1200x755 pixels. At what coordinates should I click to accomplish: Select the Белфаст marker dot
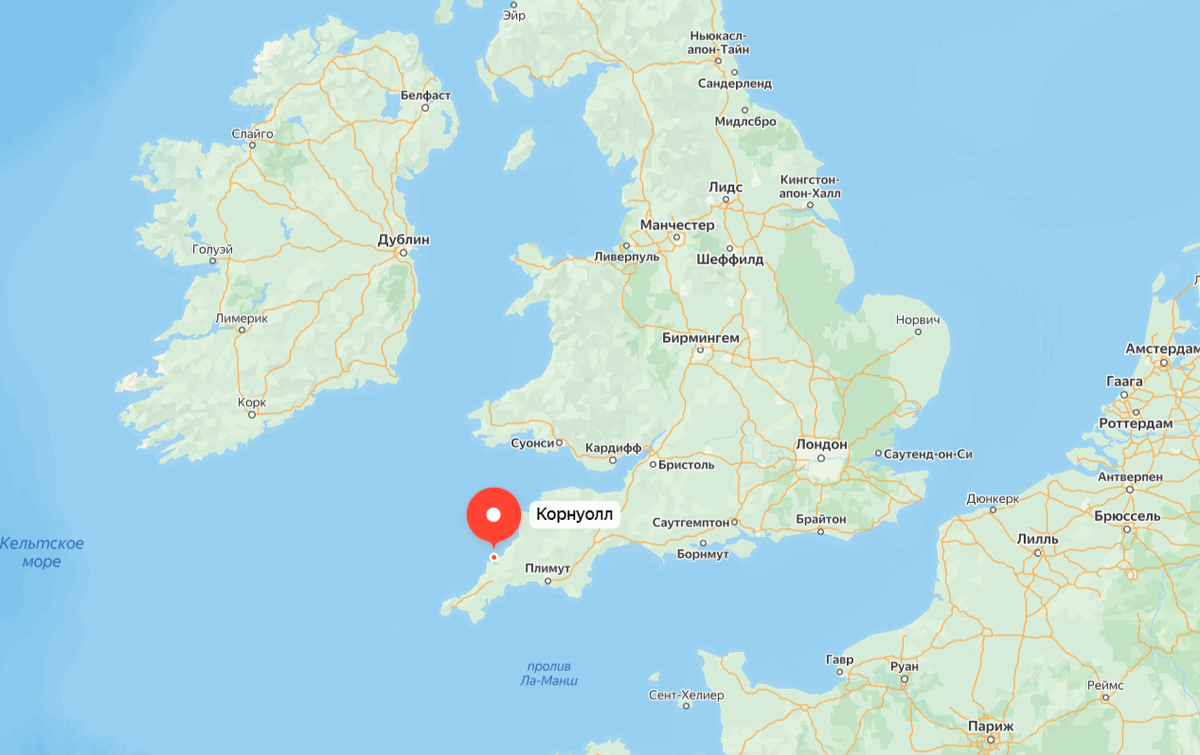click(x=426, y=109)
